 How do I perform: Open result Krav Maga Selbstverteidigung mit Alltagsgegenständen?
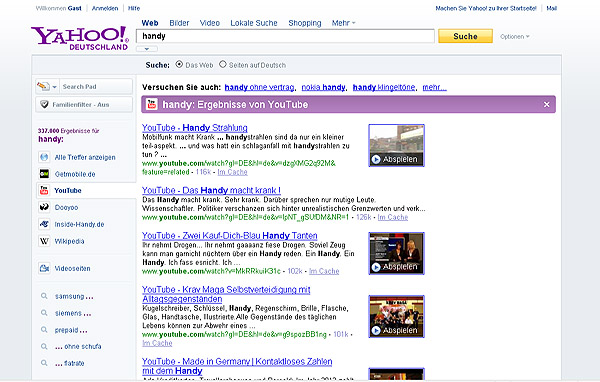(x=226, y=294)
